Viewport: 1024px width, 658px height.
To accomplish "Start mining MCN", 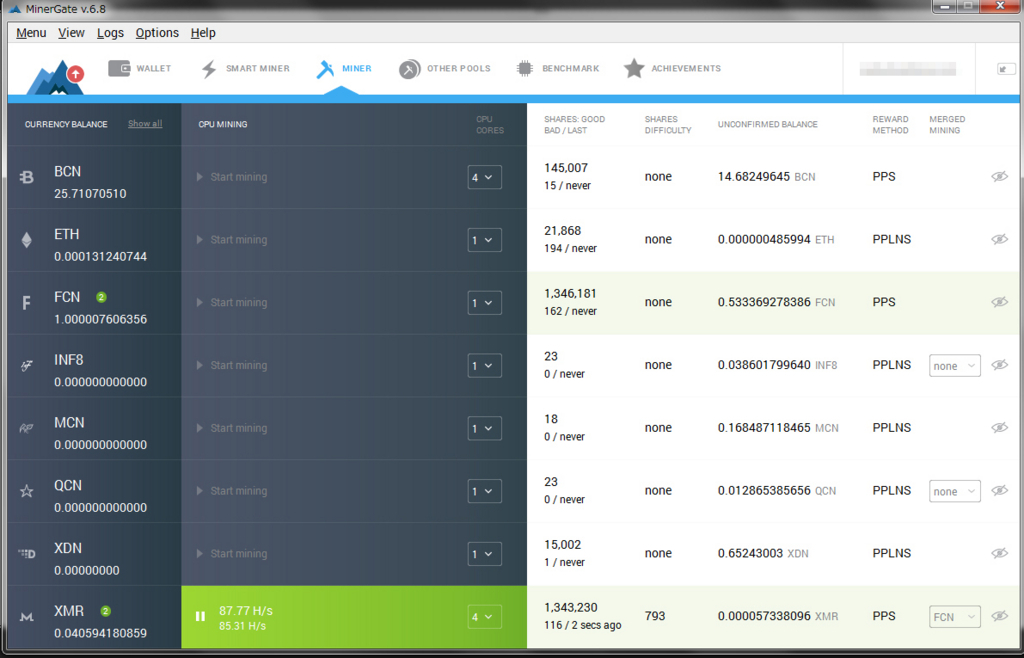I will 232,428.
